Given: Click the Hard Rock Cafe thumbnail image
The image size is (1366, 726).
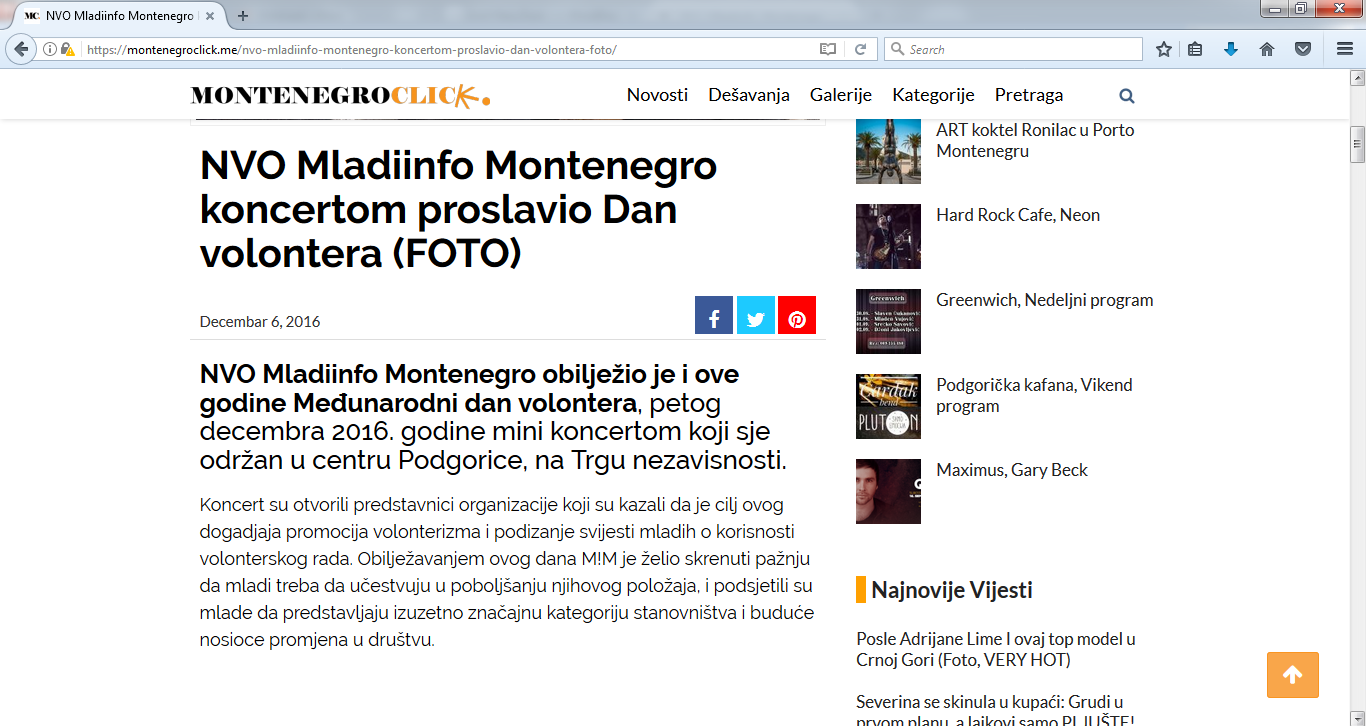Looking at the screenshot, I should [888, 236].
